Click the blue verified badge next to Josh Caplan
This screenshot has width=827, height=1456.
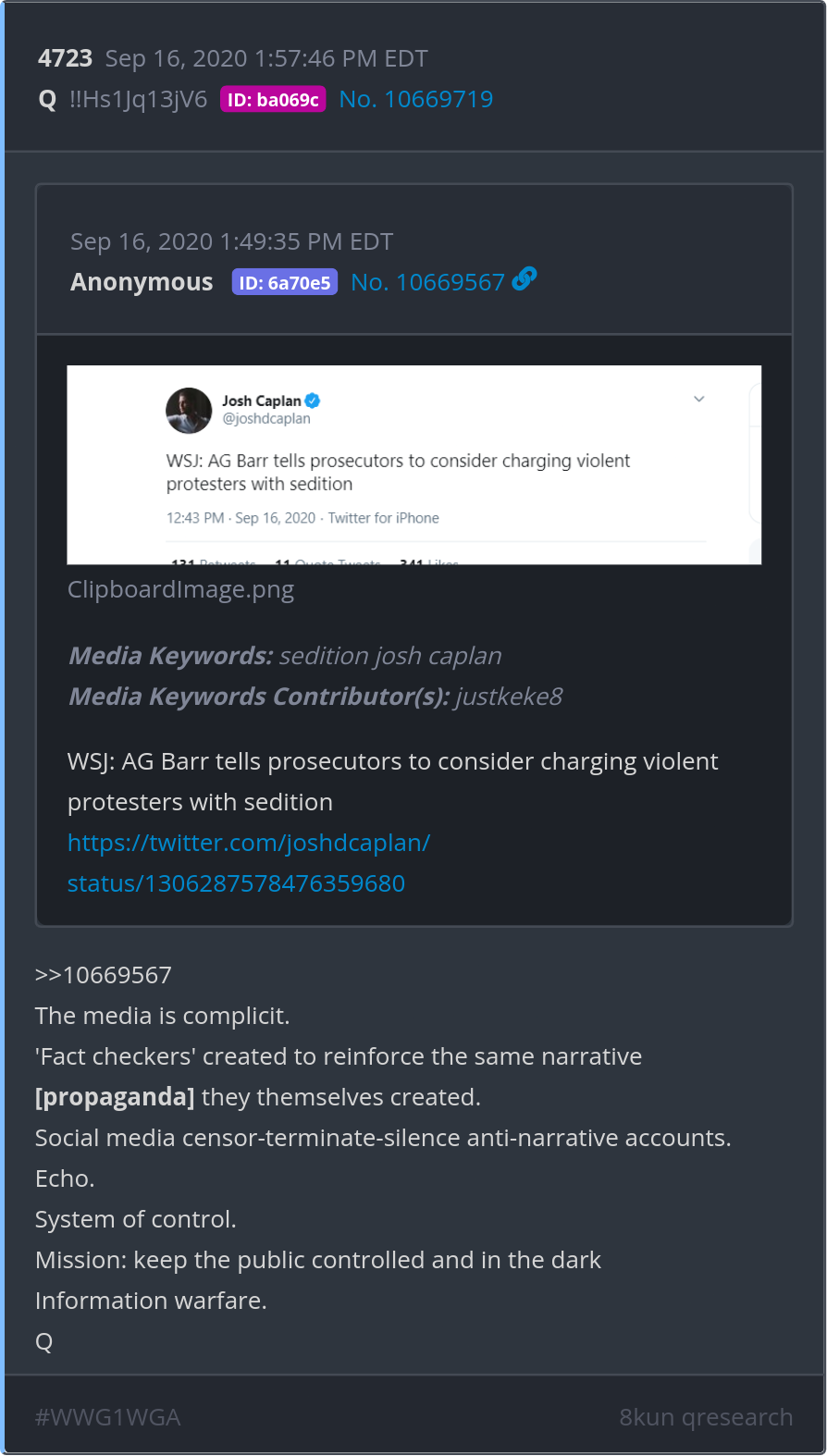pos(313,401)
